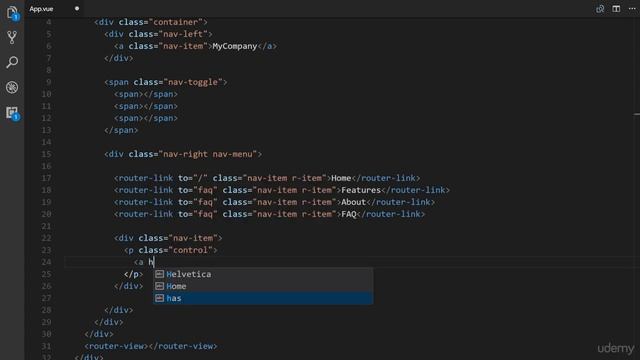Click the MyCompany text on line 6
This screenshot has width=640, height=360.
pos(235,46)
